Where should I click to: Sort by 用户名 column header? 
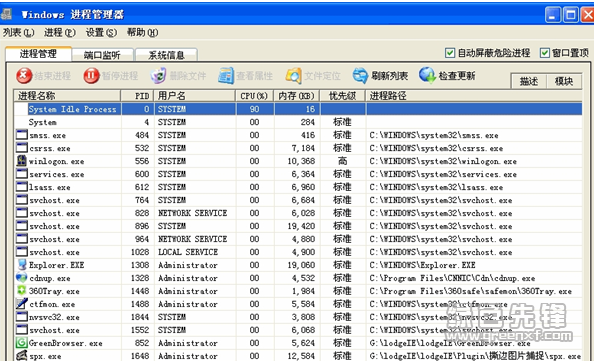click(195, 96)
